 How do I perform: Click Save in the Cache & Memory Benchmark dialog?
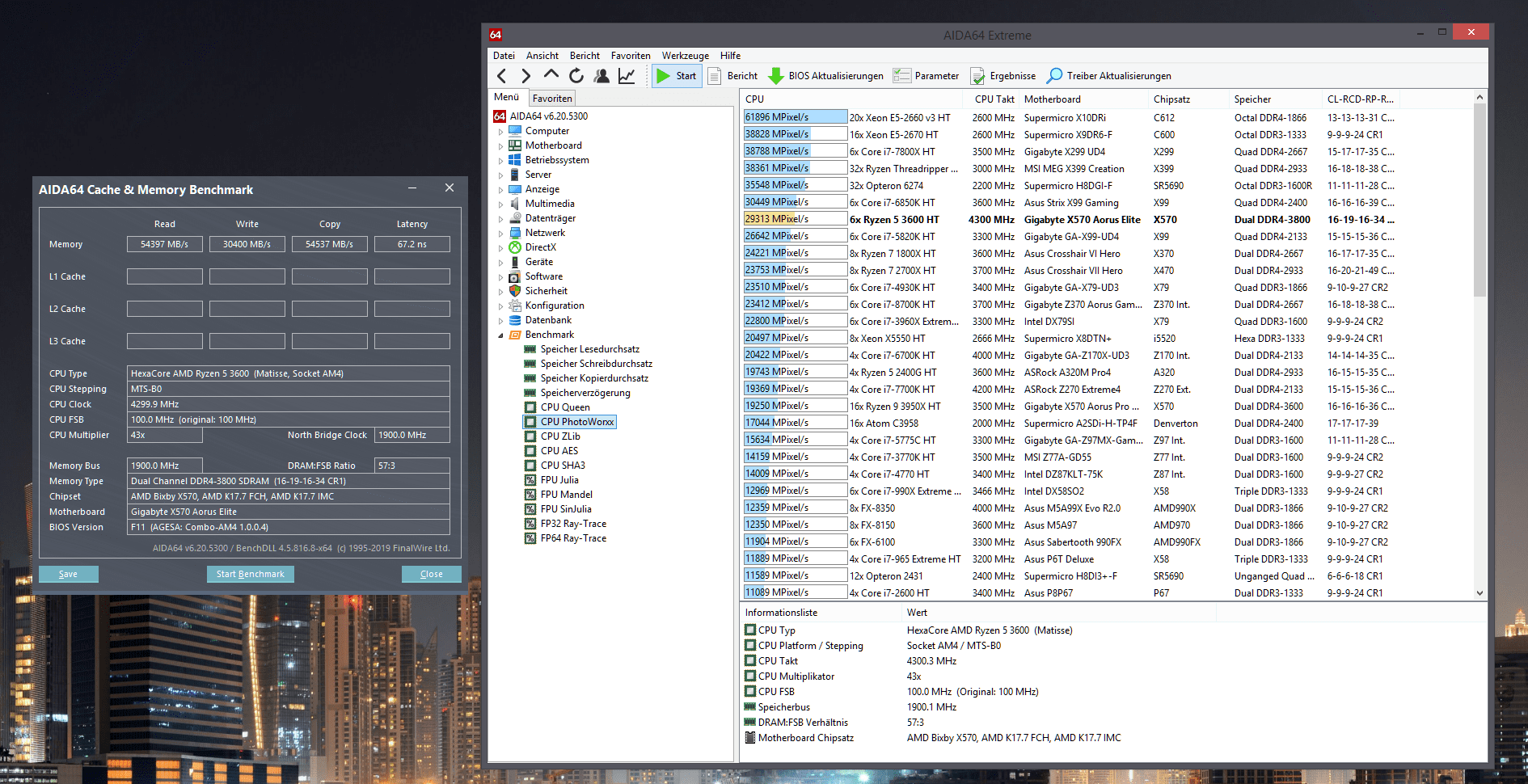(x=69, y=574)
